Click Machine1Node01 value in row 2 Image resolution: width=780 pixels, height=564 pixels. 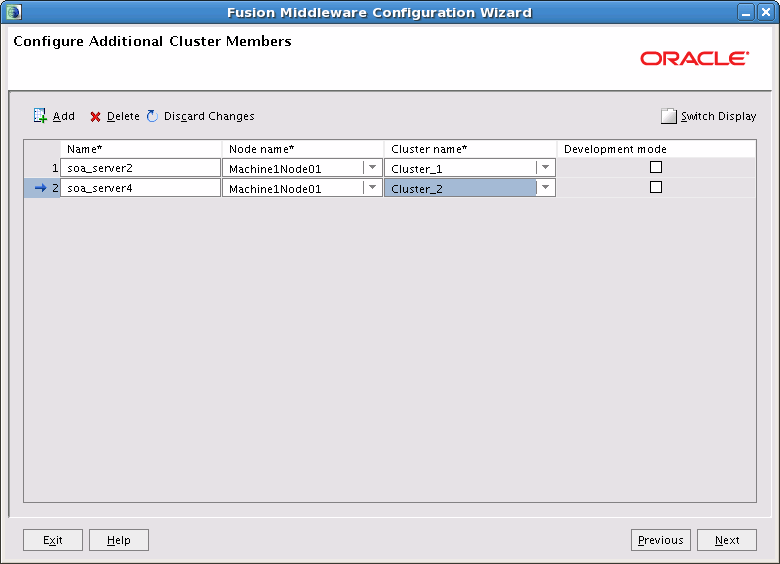tap(275, 189)
